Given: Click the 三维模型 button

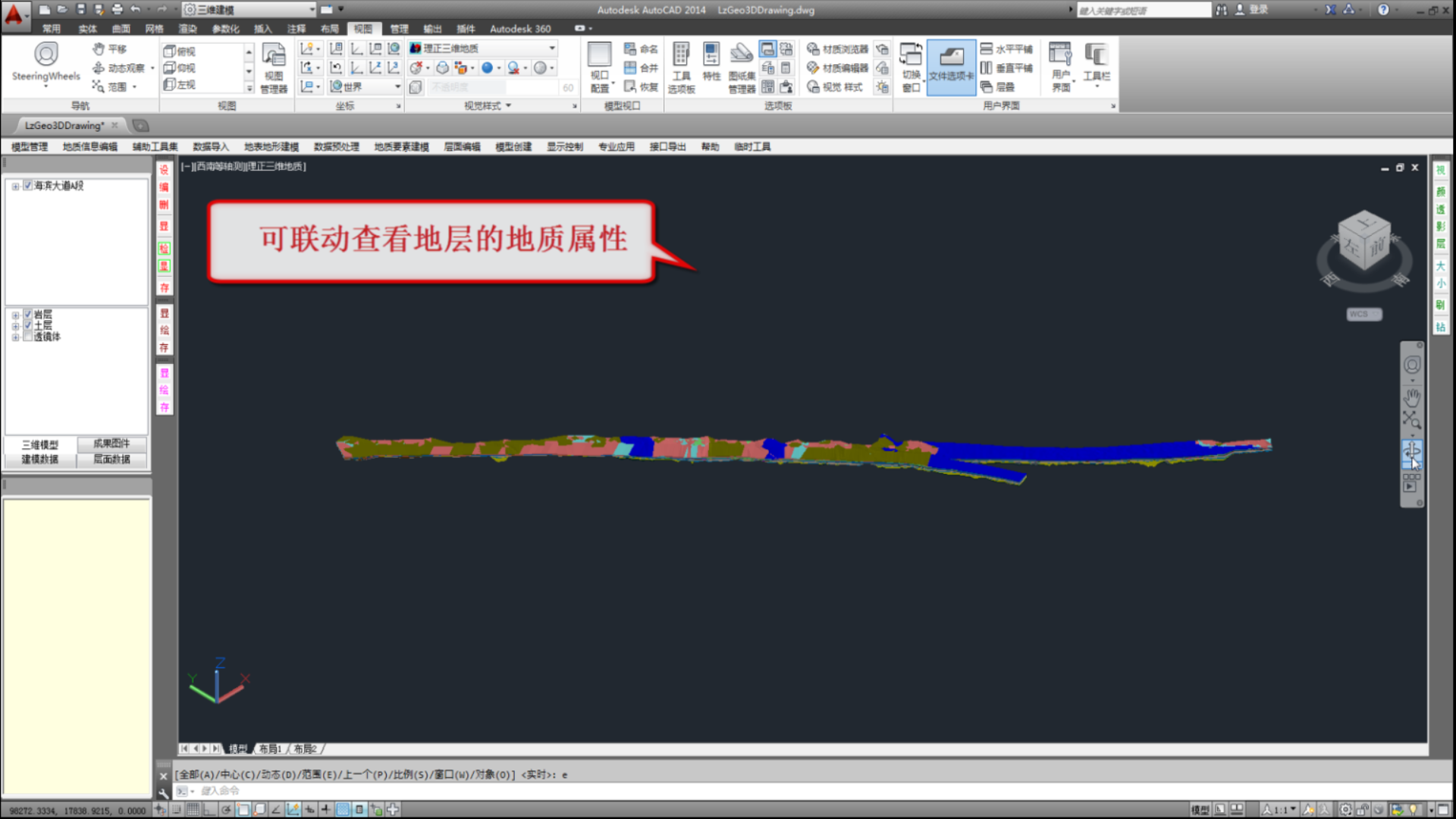Looking at the screenshot, I should (x=39, y=444).
